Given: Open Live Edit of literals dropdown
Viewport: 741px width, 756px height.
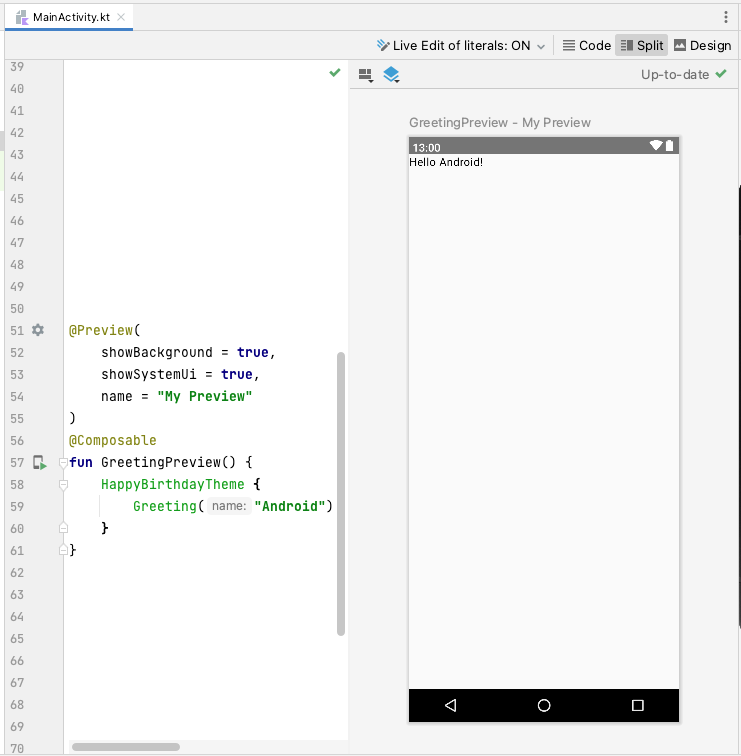Looking at the screenshot, I should (462, 45).
